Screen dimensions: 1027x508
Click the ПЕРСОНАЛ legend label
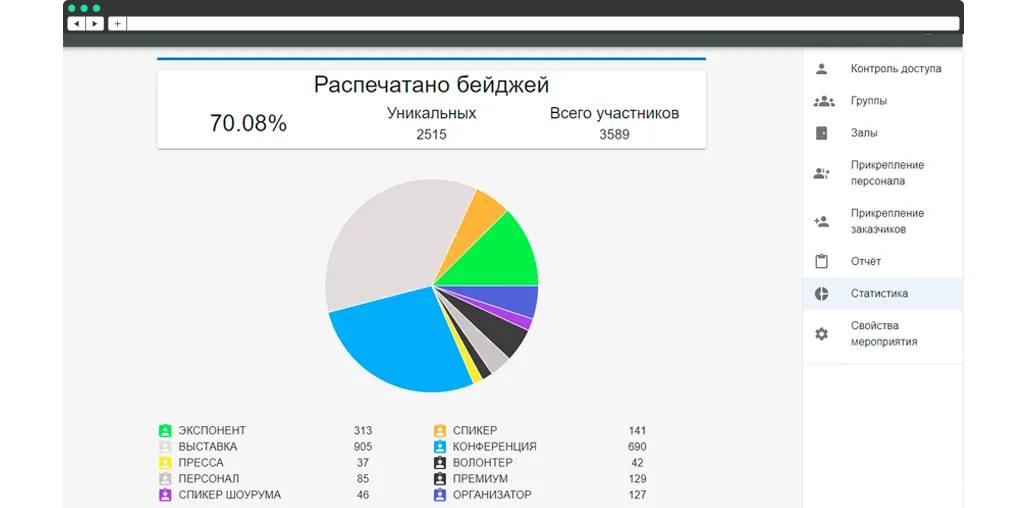pos(209,479)
